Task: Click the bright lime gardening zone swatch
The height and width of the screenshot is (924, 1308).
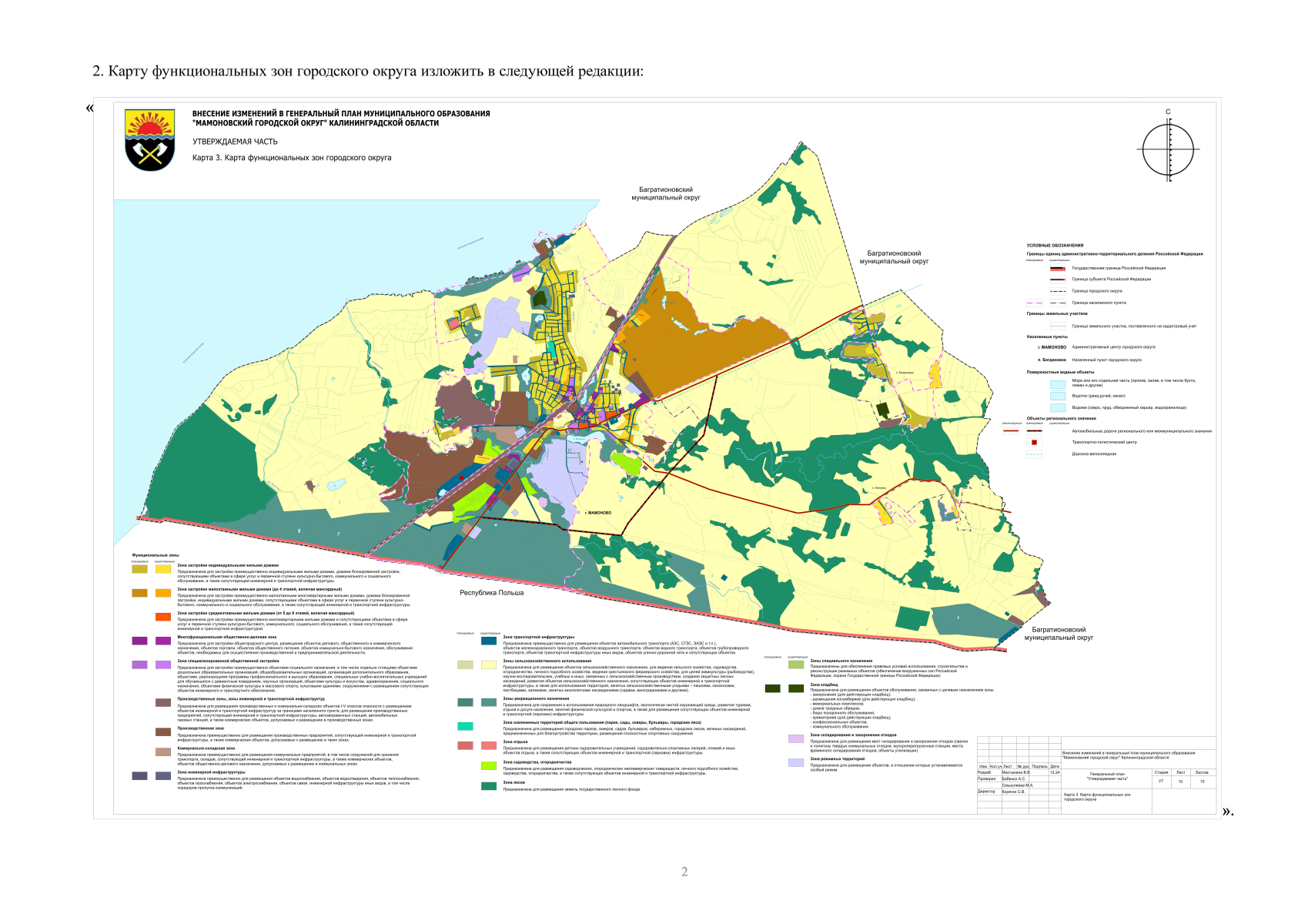Action: [x=488, y=765]
